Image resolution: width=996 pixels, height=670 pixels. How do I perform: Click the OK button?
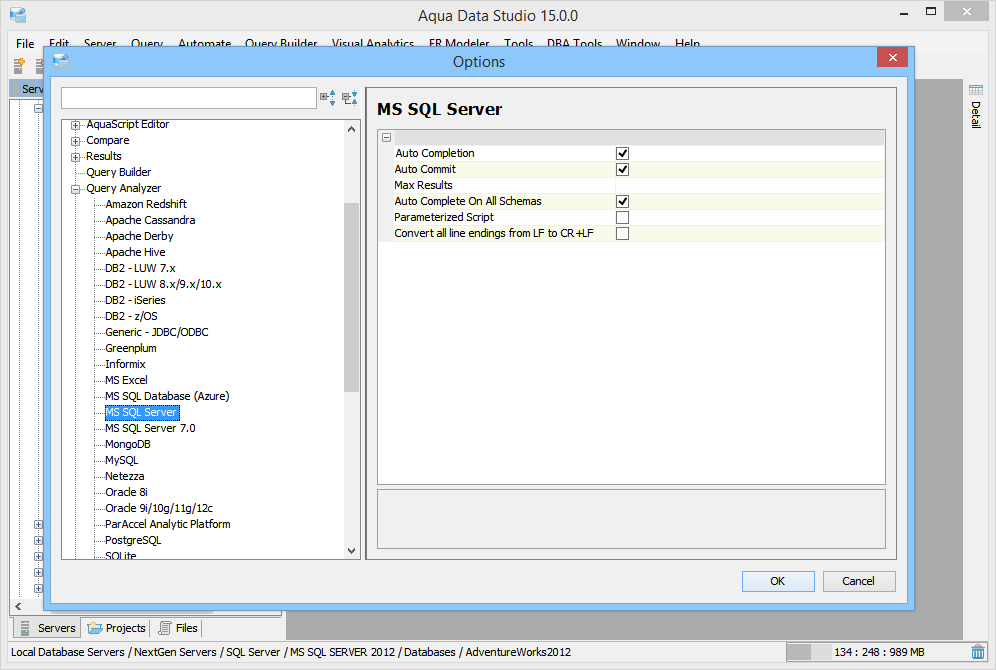coord(778,581)
